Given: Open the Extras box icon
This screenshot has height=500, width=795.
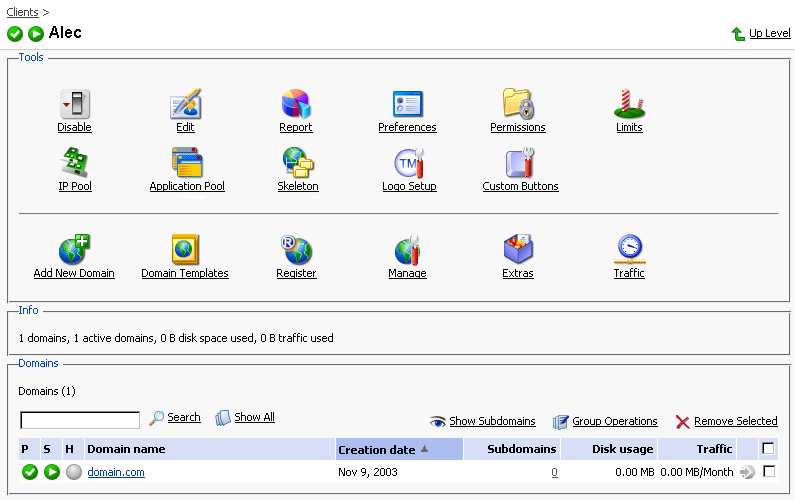Looking at the screenshot, I should 517,250.
